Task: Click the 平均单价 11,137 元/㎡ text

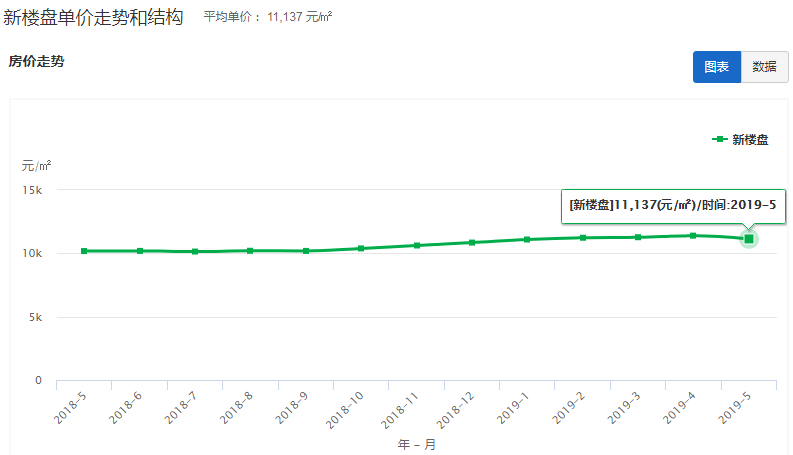Action: 268,17
